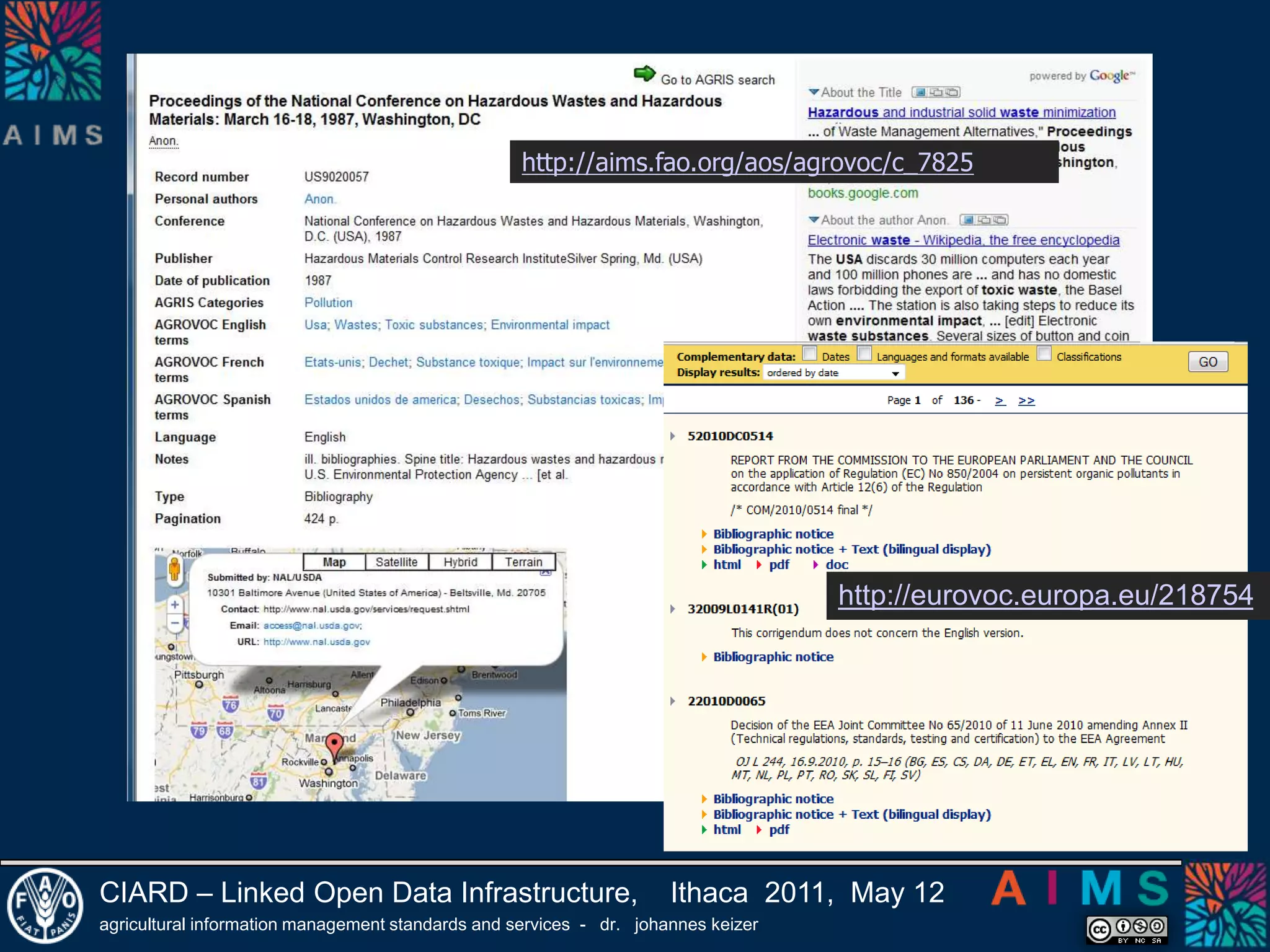The height and width of the screenshot is (952, 1270).
Task: Collapse the About the Title section
Action: [x=814, y=92]
